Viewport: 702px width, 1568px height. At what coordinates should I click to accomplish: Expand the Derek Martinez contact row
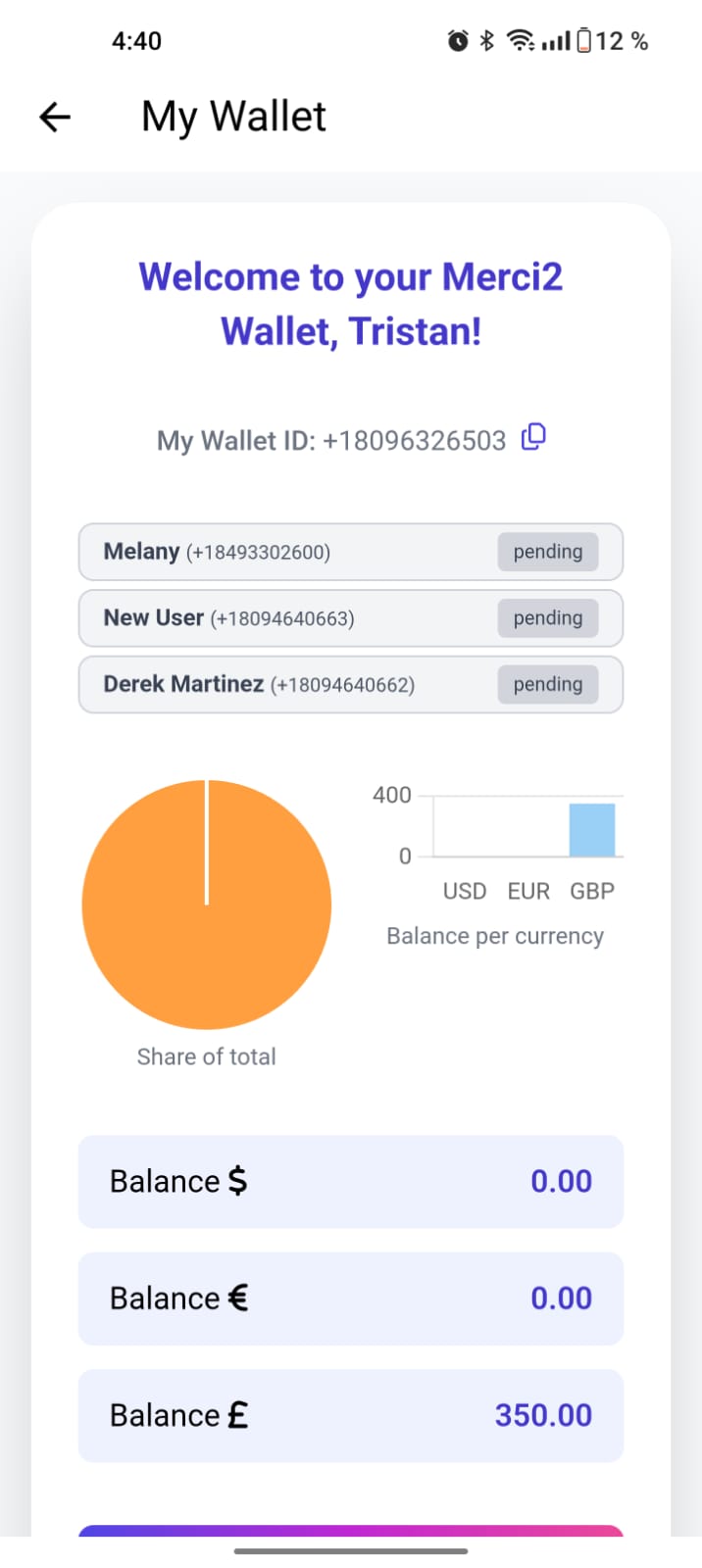(x=245, y=684)
